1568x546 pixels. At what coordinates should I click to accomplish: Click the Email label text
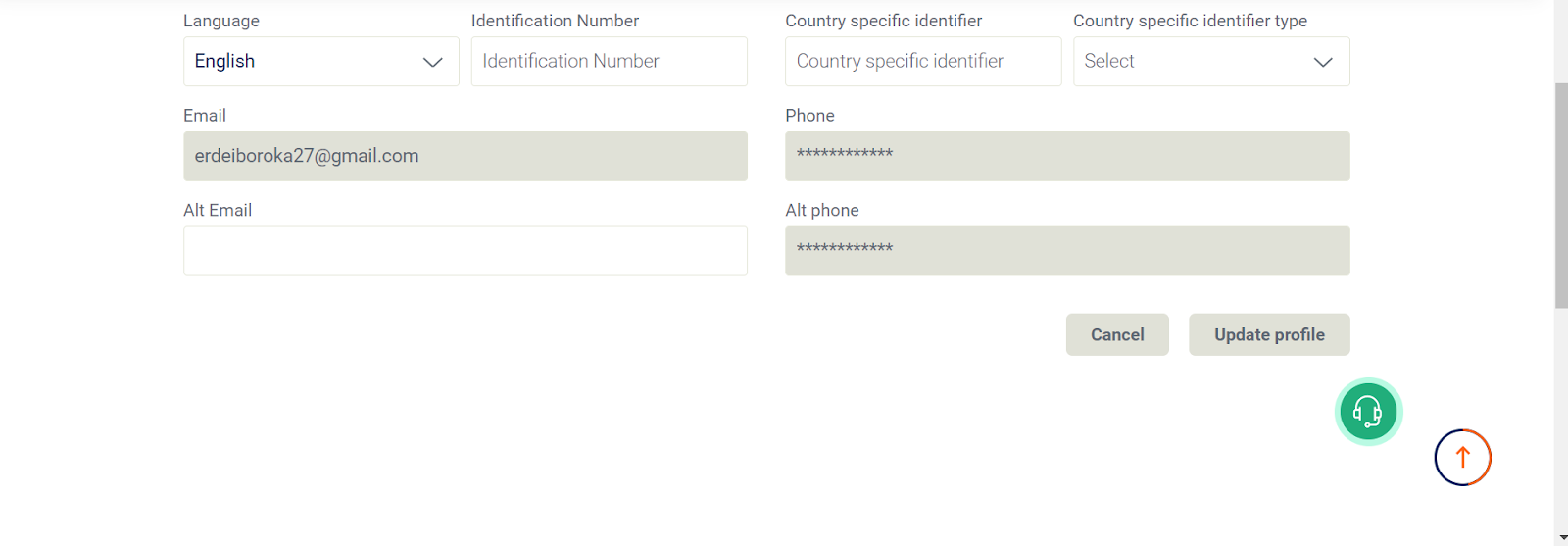[205, 116]
